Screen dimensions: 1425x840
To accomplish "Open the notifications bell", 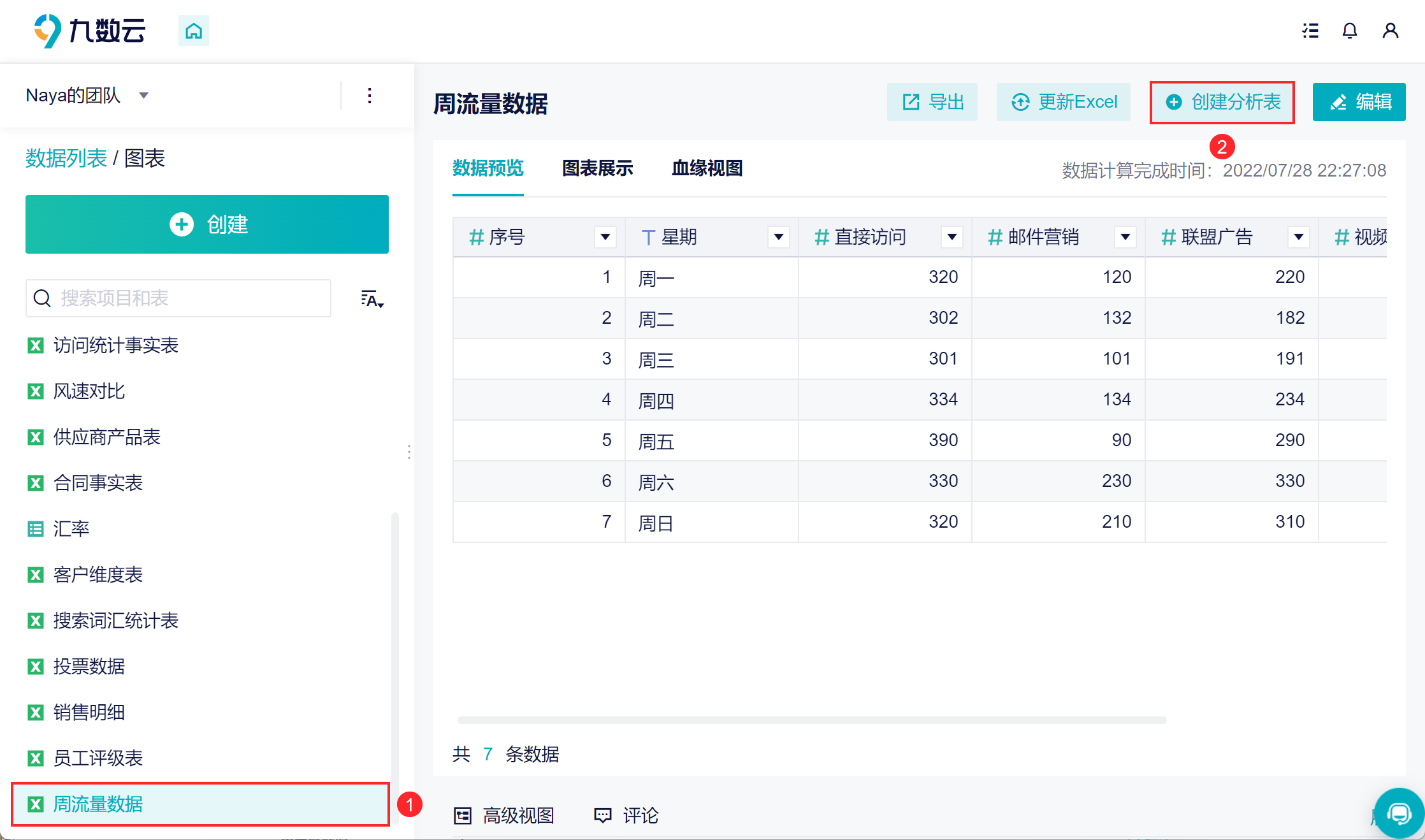I will (1349, 31).
